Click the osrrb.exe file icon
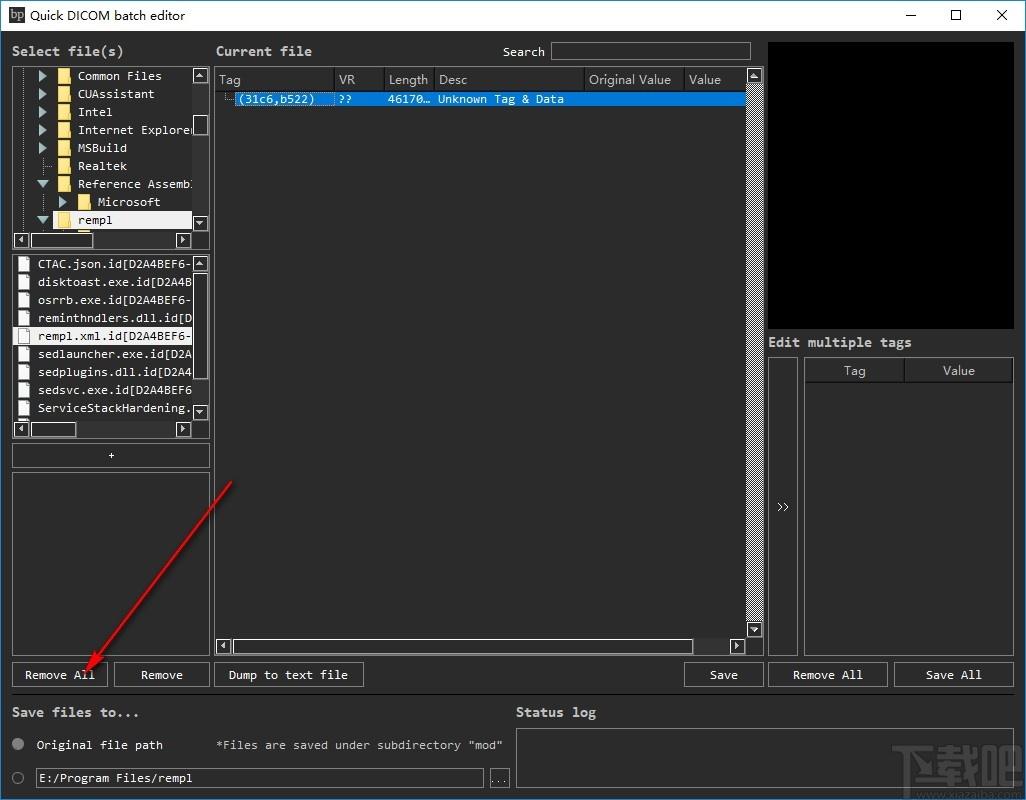 (x=24, y=300)
